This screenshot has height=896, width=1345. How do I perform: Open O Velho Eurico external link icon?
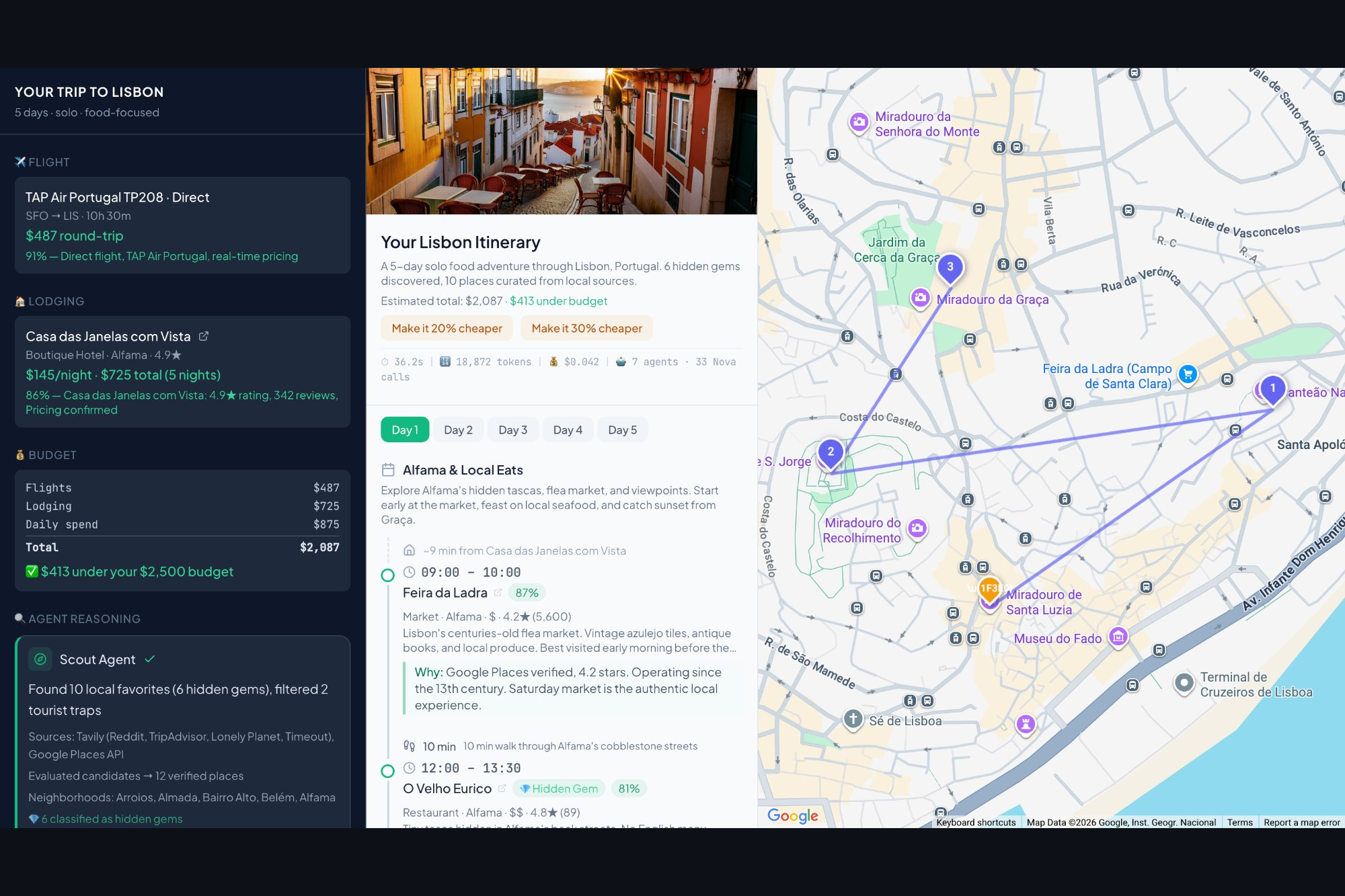tap(502, 788)
